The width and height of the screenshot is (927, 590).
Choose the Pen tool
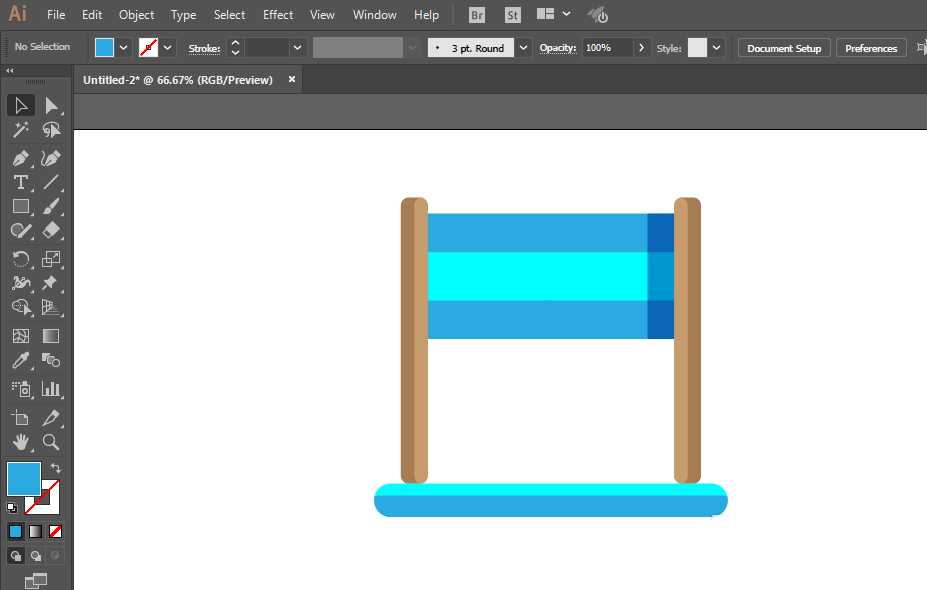[x=20, y=158]
